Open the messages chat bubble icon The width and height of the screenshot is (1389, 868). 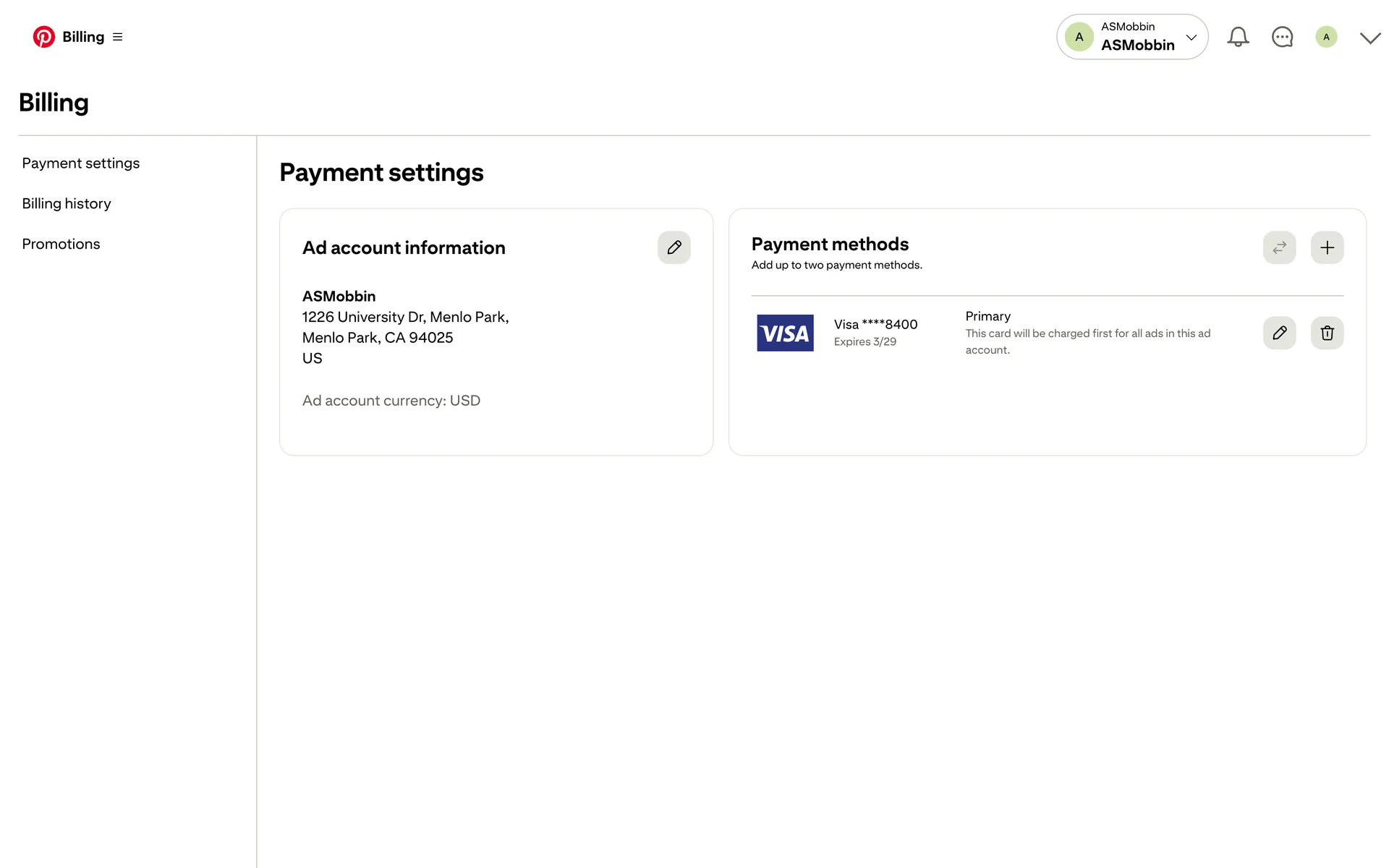1282,37
